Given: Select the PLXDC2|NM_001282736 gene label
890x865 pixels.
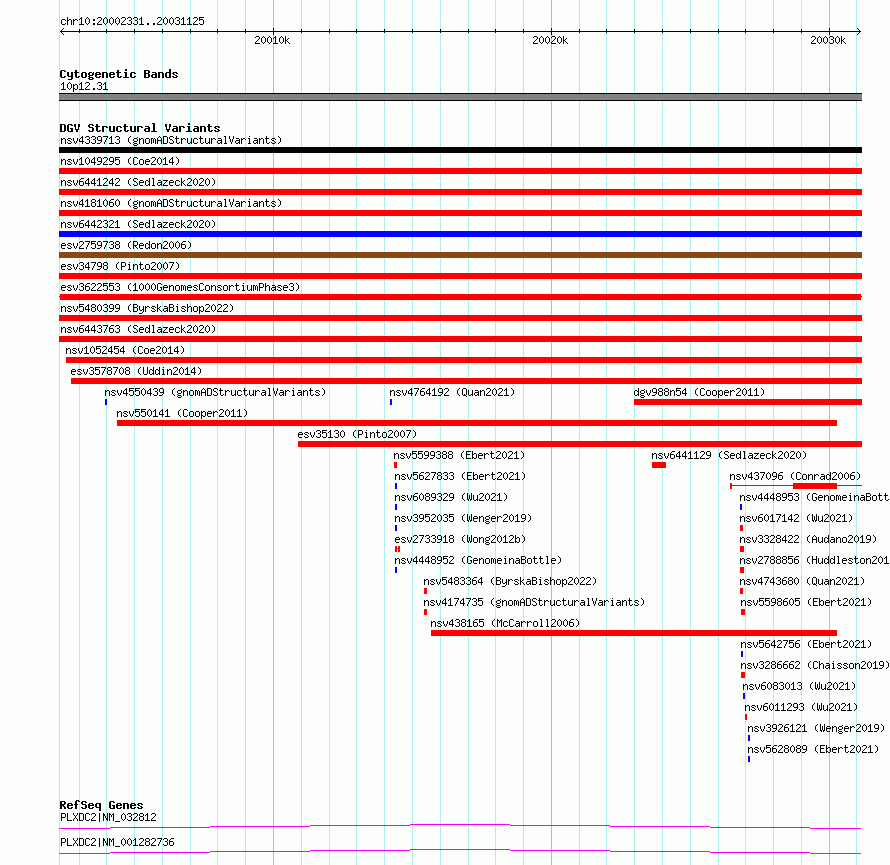Looking at the screenshot, I should pos(117,842).
